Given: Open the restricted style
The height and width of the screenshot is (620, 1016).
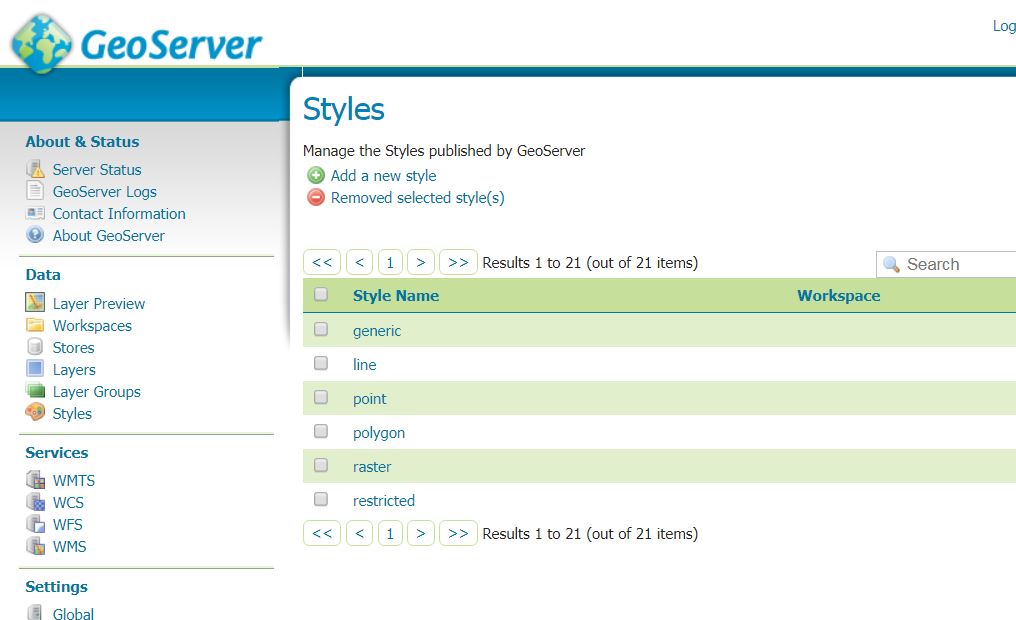Looking at the screenshot, I should tap(384, 501).
